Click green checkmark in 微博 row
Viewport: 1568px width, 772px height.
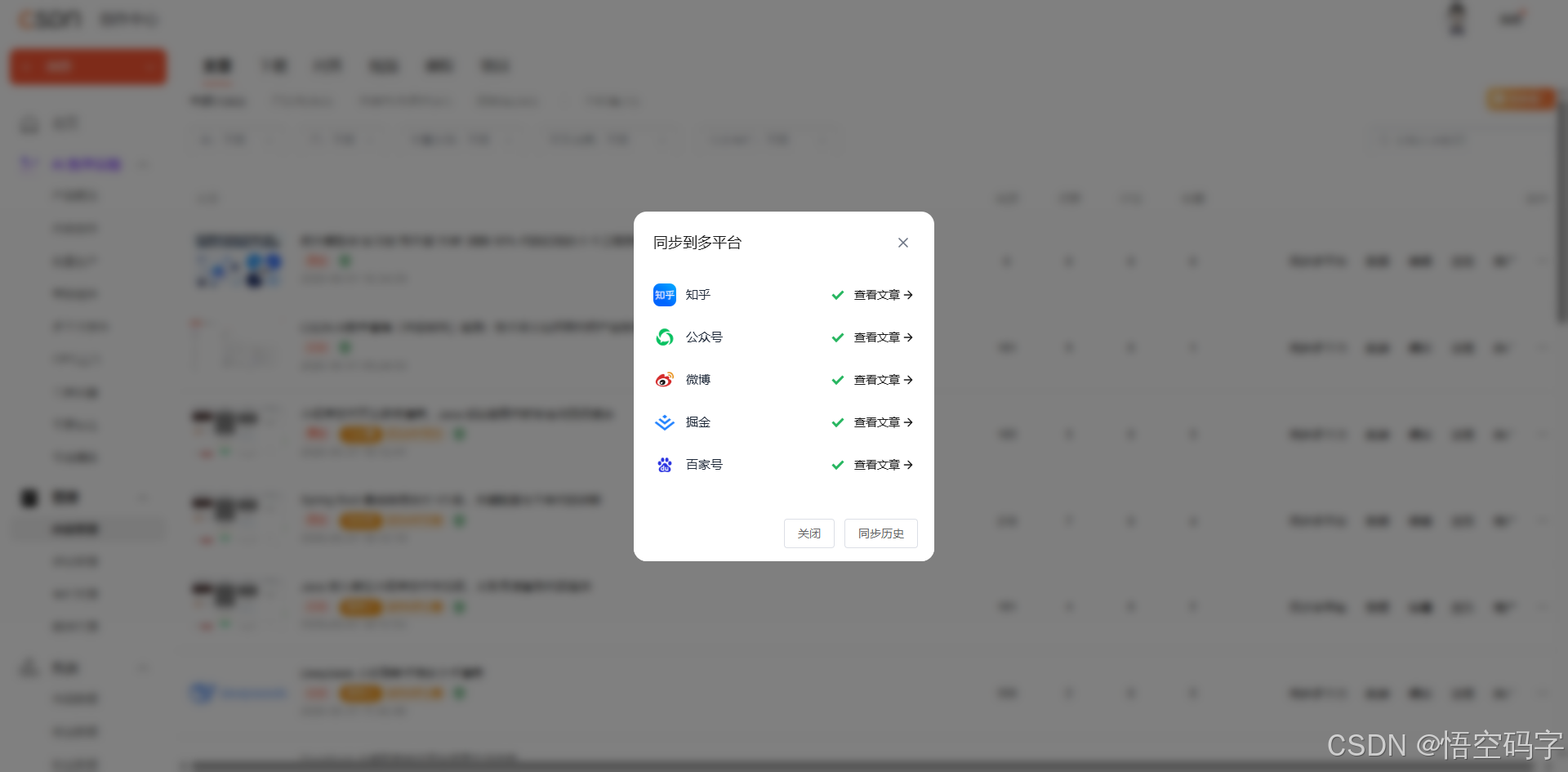838,380
